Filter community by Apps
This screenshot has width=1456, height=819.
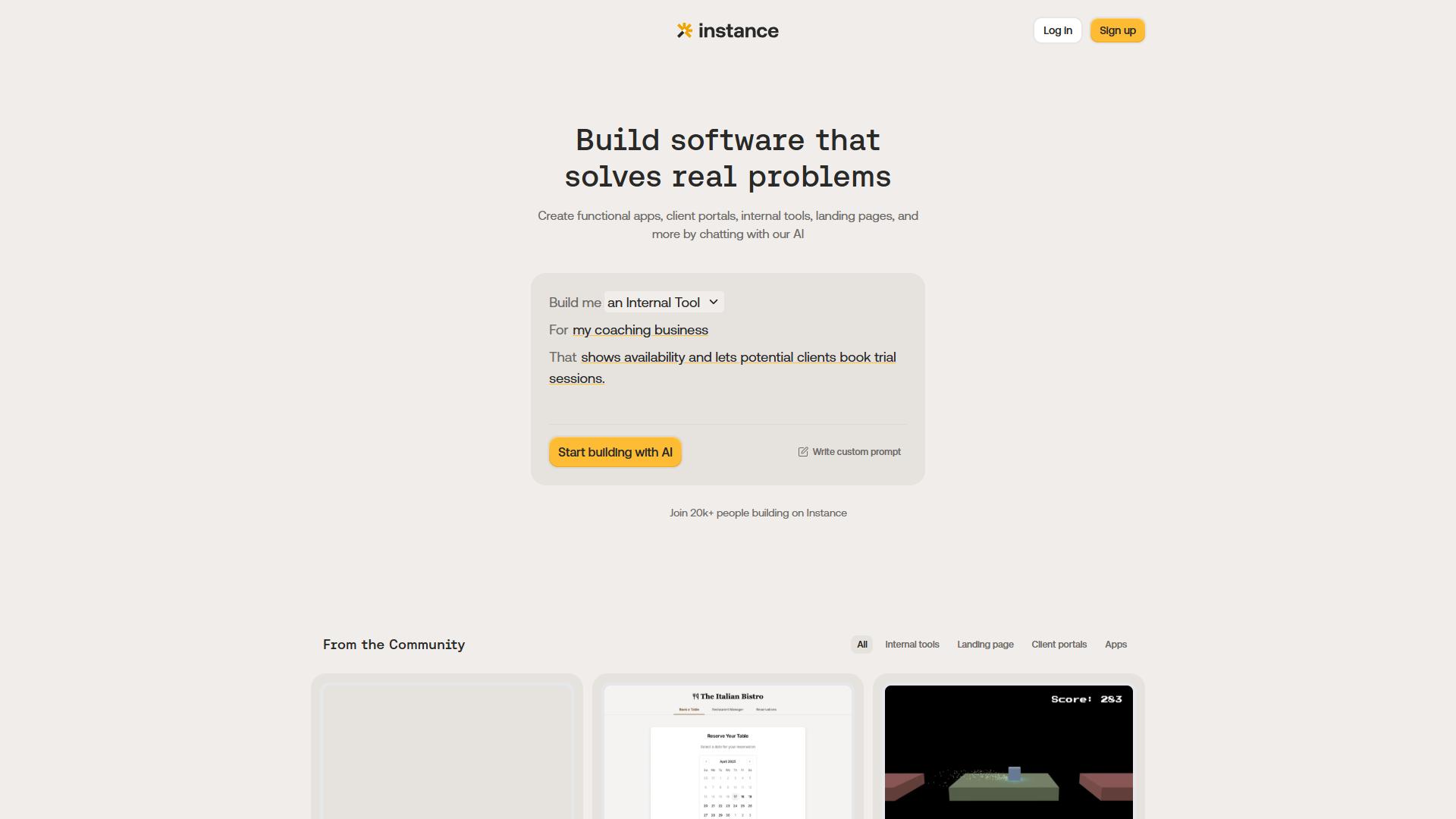1116,645
